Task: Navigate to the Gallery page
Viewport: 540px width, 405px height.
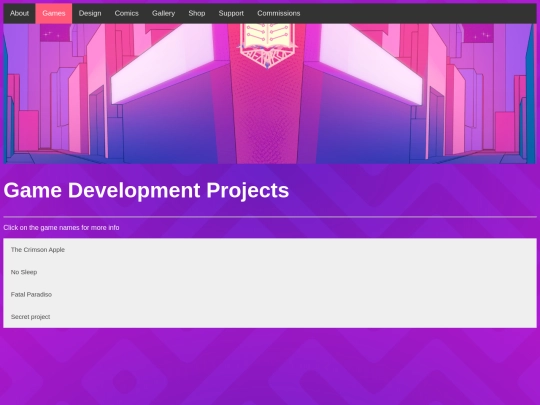Action: point(164,13)
